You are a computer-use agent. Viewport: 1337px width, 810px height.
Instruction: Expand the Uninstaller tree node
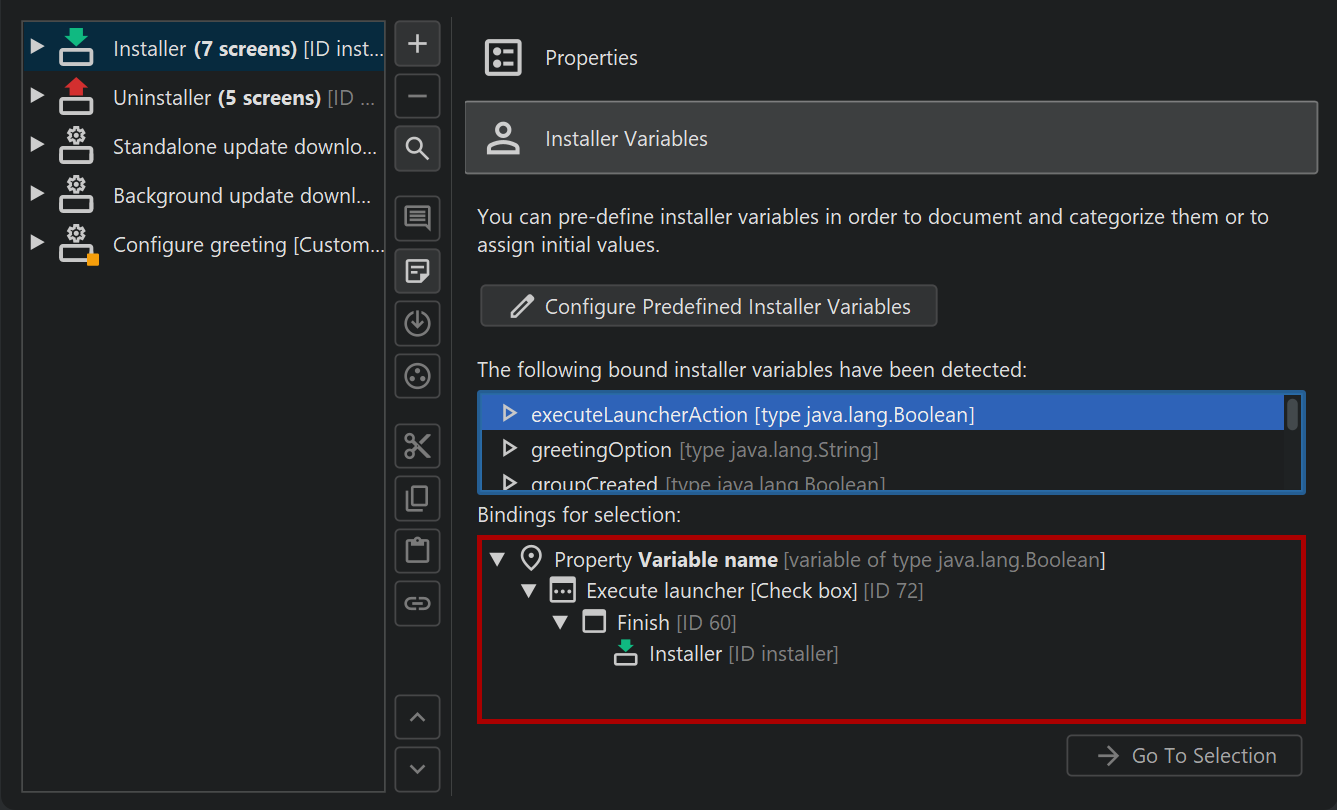coord(37,95)
